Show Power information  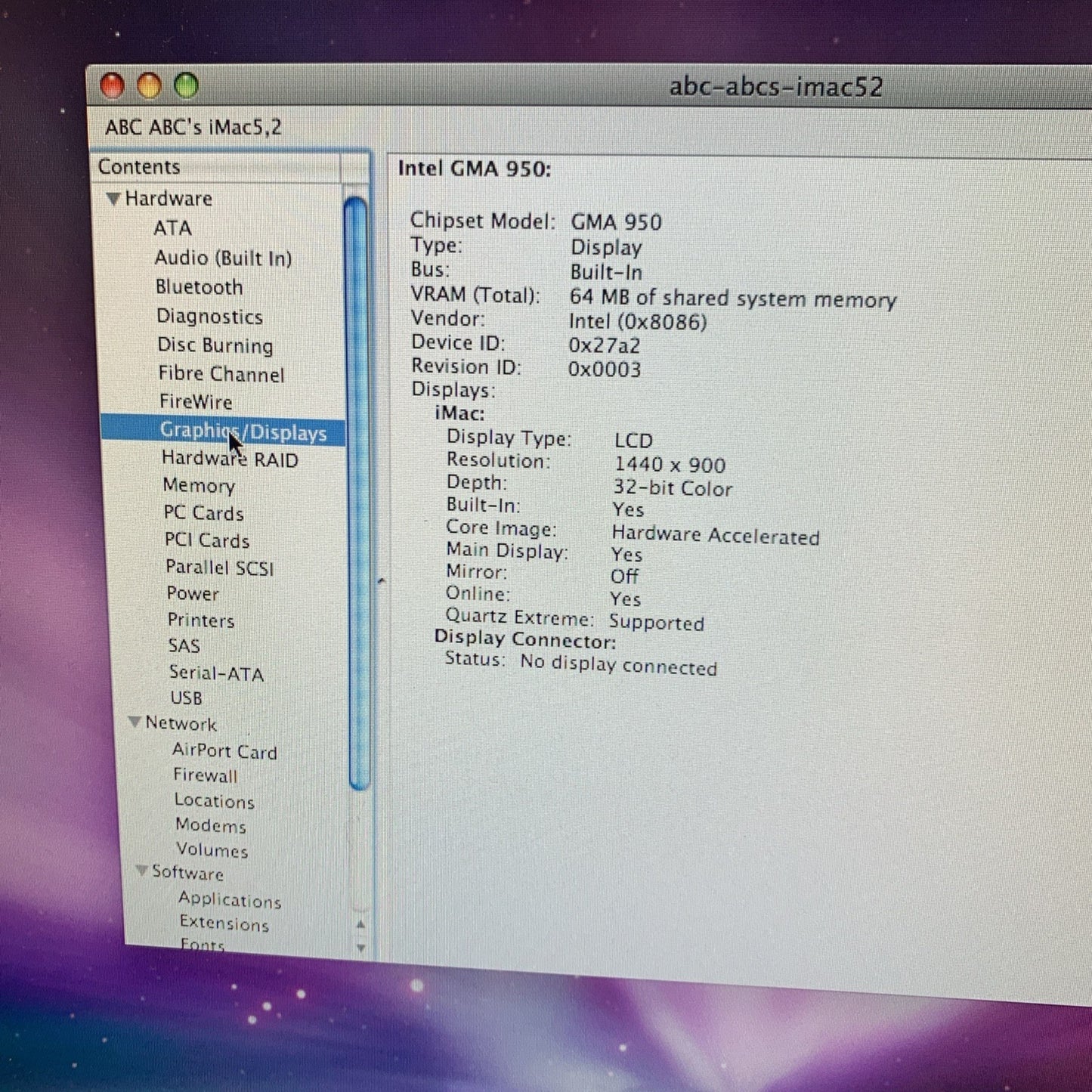coord(193,594)
